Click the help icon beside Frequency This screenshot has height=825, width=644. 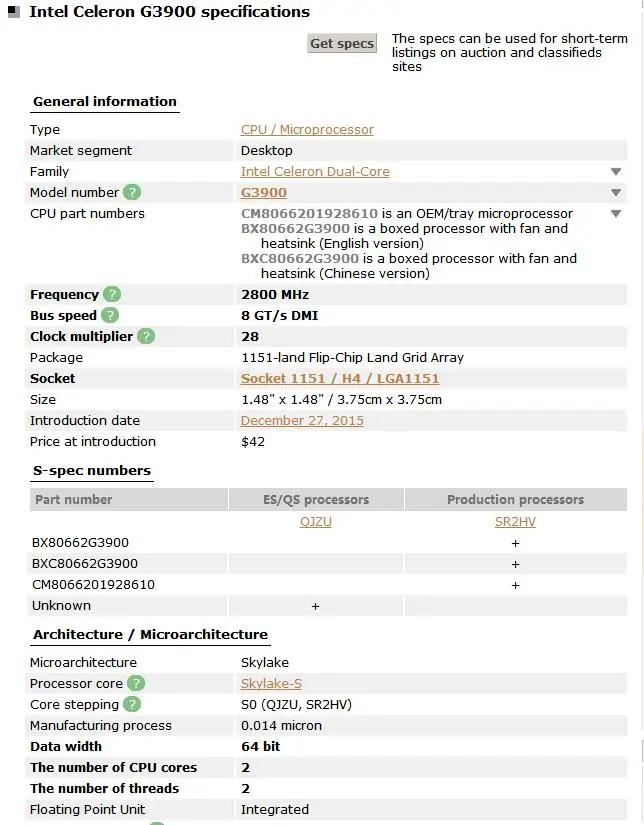[112, 294]
